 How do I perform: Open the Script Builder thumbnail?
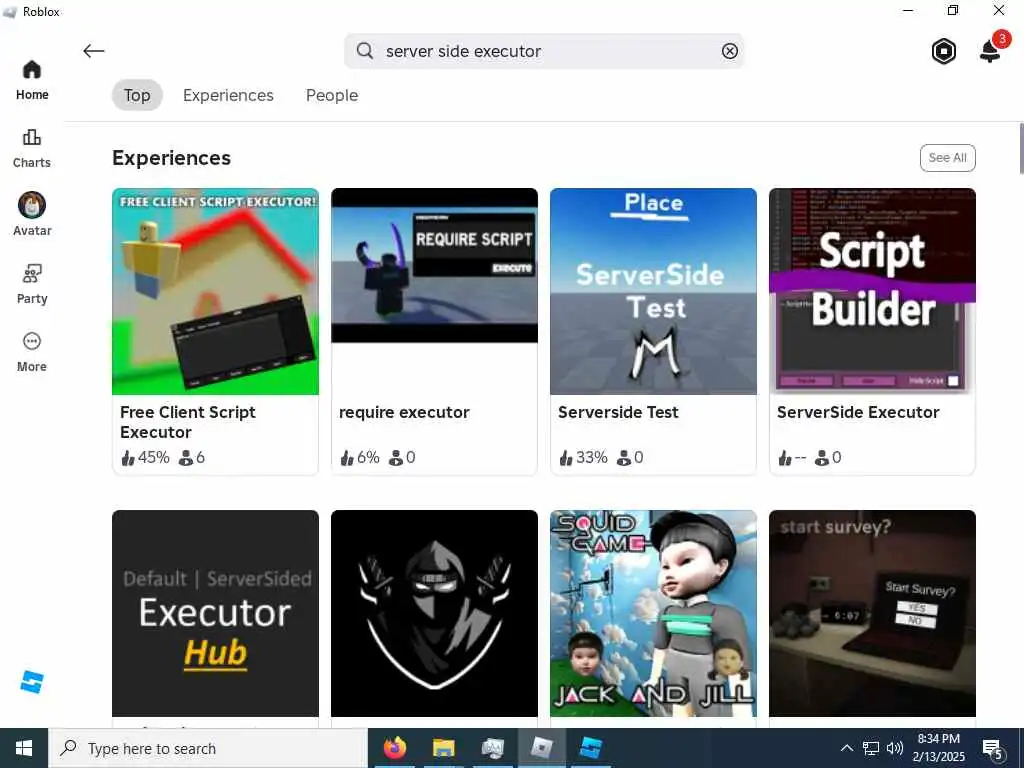tap(872, 291)
